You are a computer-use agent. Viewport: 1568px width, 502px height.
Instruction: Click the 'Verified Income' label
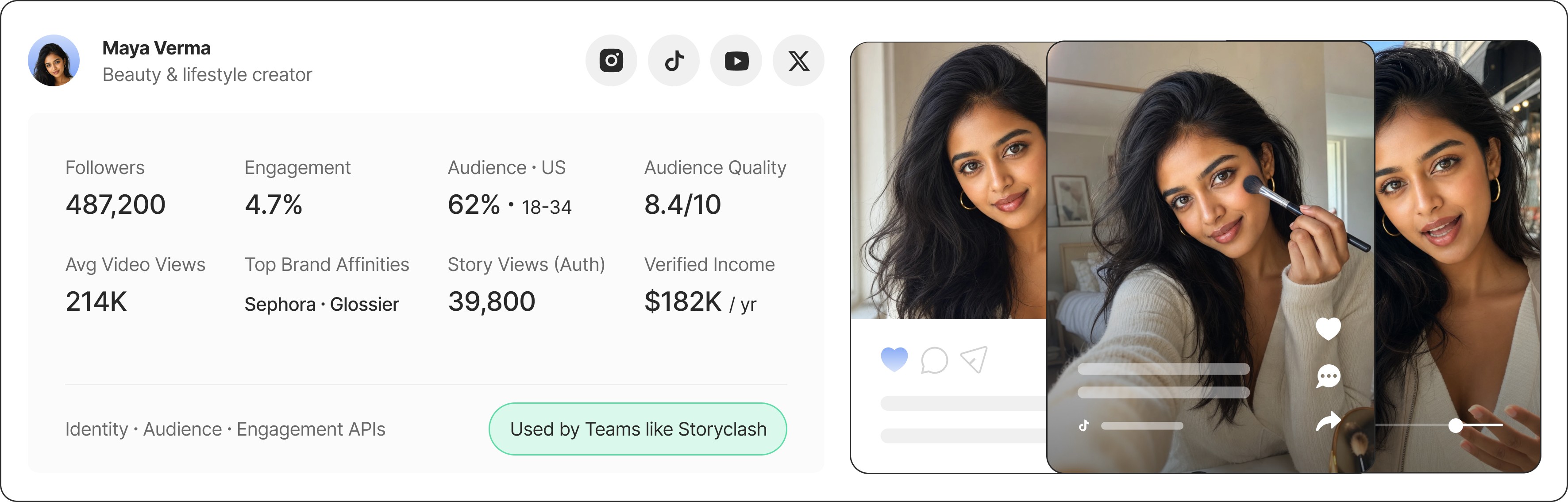tap(710, 264)
